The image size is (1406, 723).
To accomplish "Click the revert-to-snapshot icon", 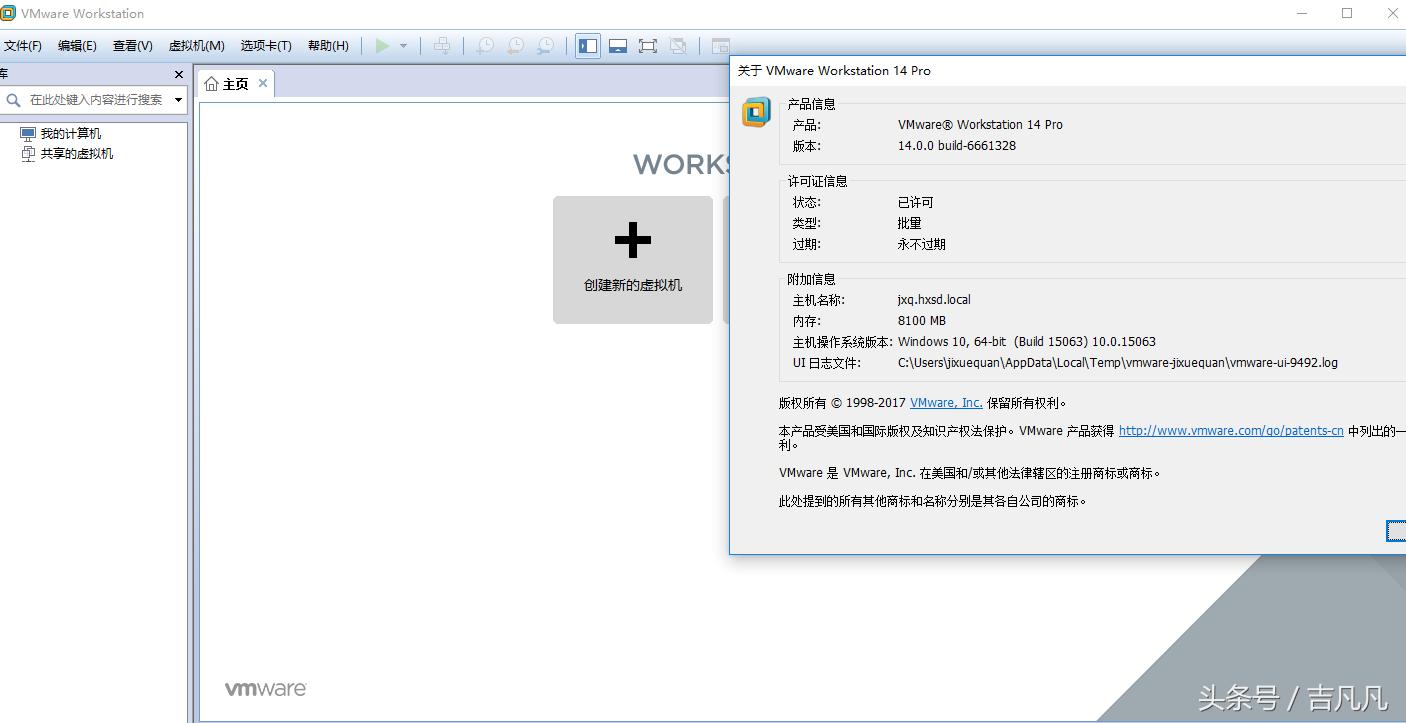I will (515, 45).
